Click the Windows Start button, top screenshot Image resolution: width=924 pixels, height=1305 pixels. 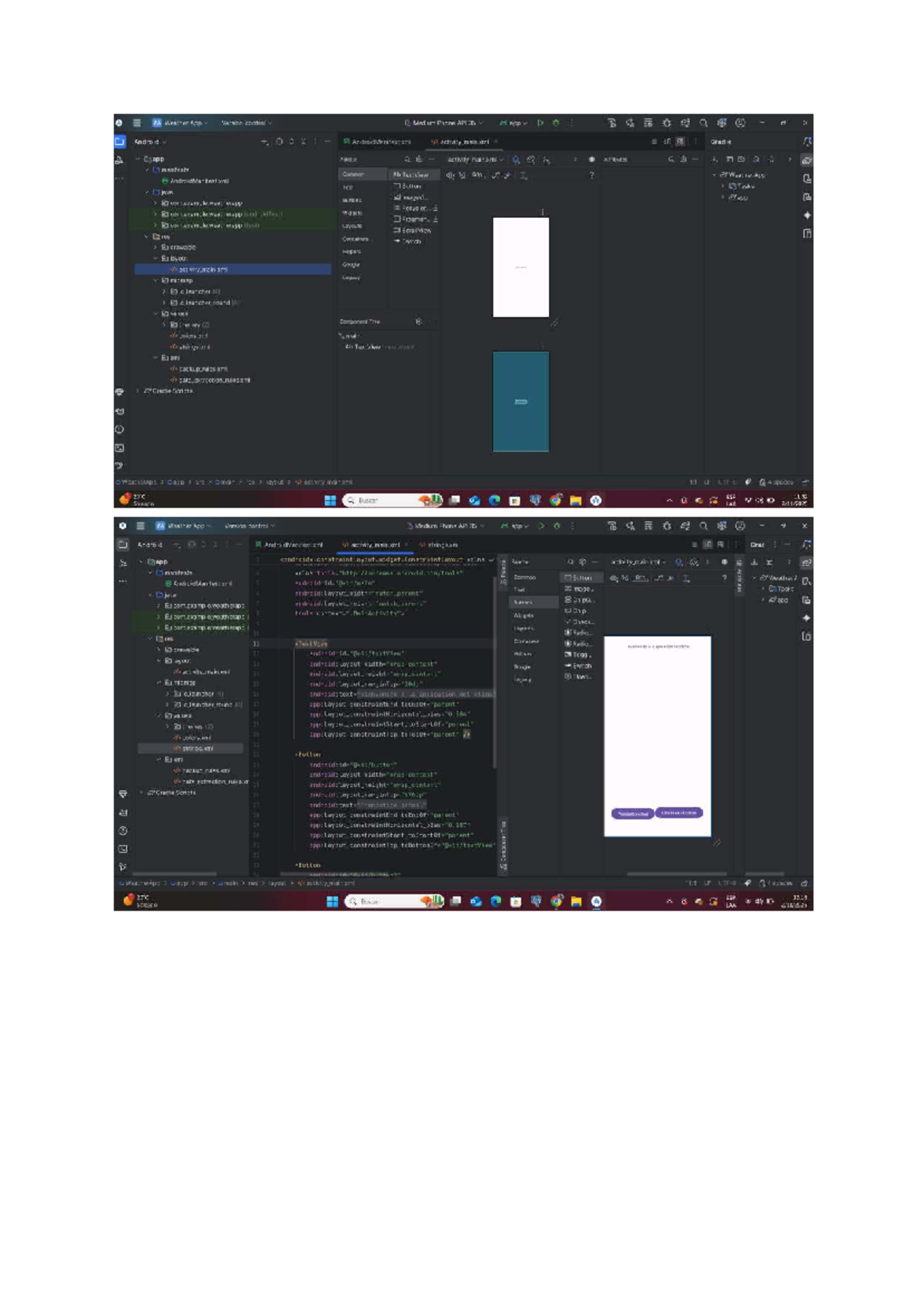tap(330, 500)
